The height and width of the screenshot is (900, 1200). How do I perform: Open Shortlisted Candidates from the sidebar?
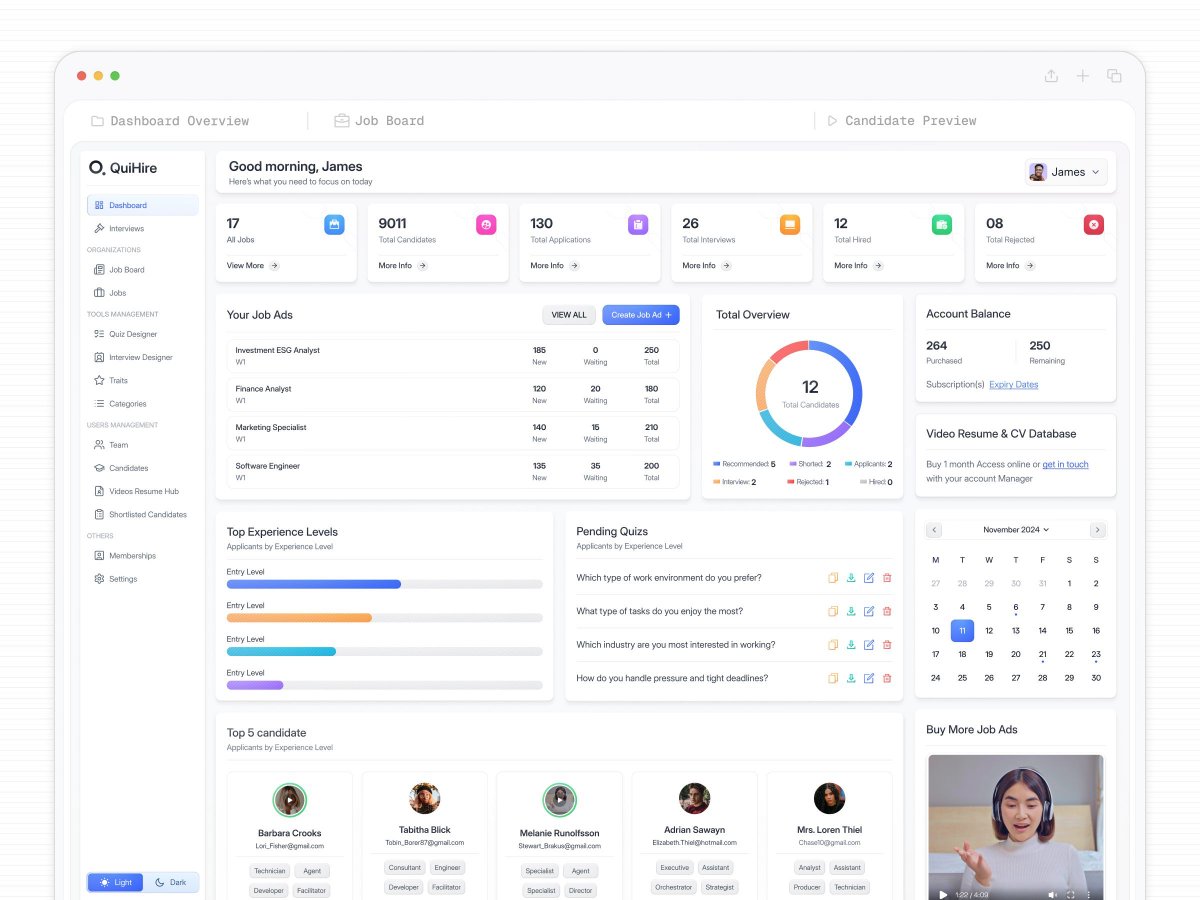pyautogui.click(x=146, y=514)
